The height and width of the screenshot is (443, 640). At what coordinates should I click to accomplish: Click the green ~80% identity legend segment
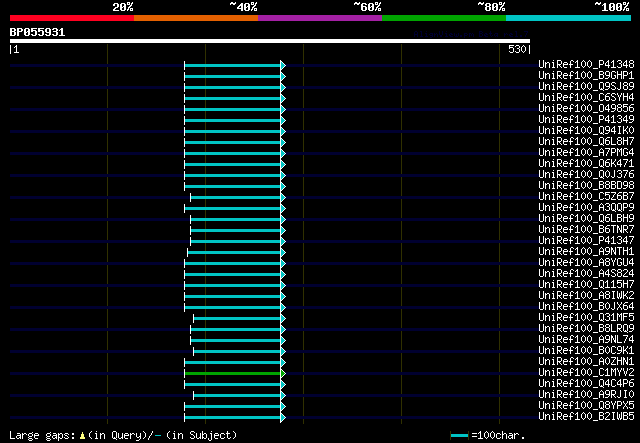coord(444,18)
